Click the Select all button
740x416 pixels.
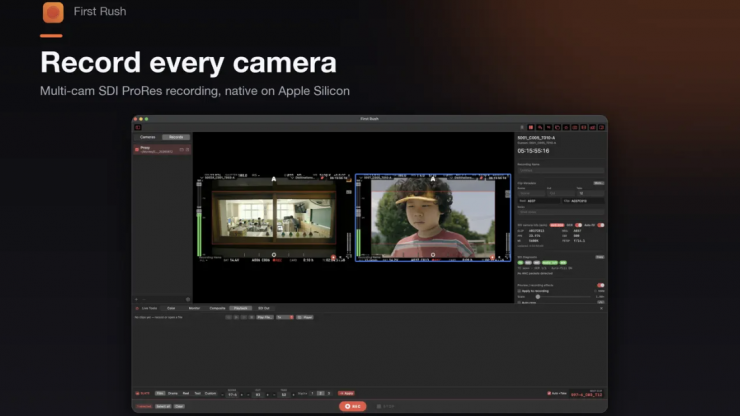[x=163, y=407]
